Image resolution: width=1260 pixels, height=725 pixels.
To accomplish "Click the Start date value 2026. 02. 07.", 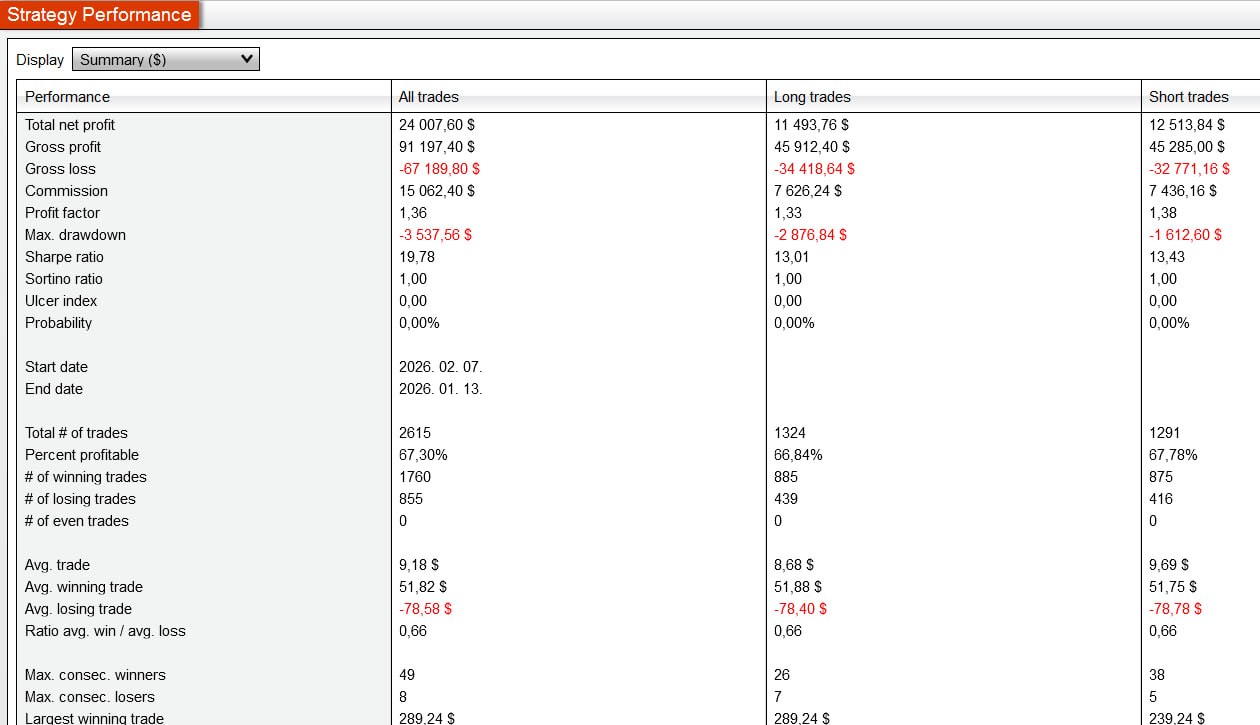I will tap(440, 367).
